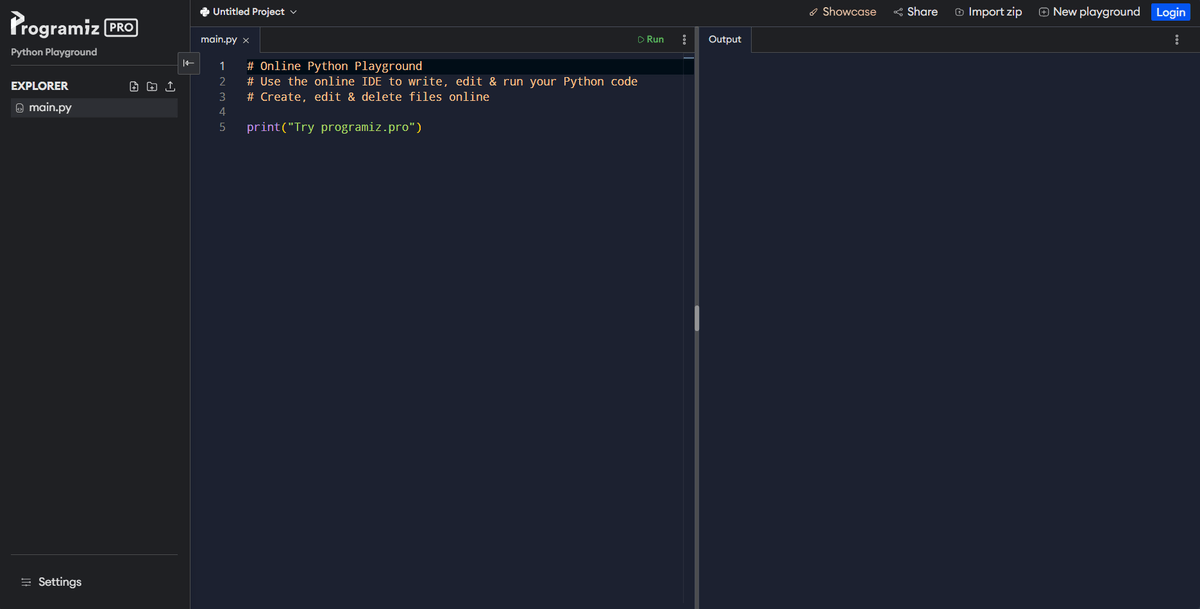Image resolution: width=1200 pixels, height=609 pixels.
Task: Click the Programiz PRO logo
Action: coord(74,26)
